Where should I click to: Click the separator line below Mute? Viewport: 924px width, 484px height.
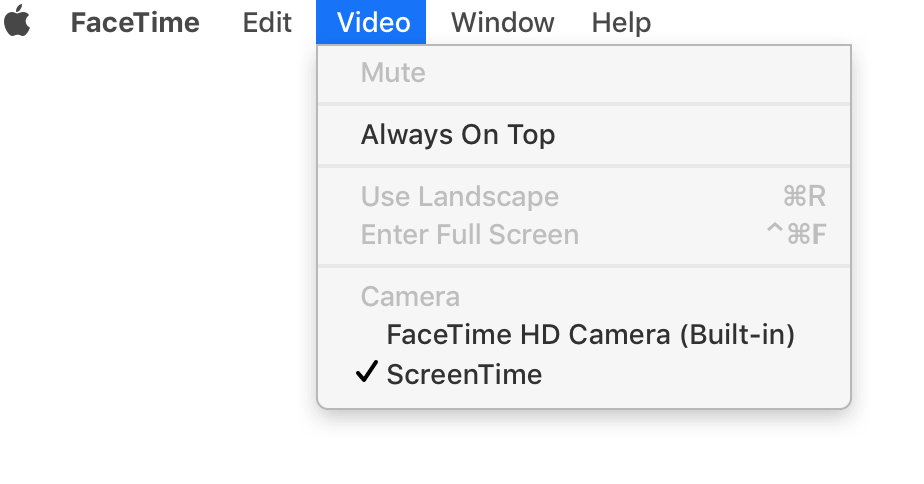(x=584, y=104)
